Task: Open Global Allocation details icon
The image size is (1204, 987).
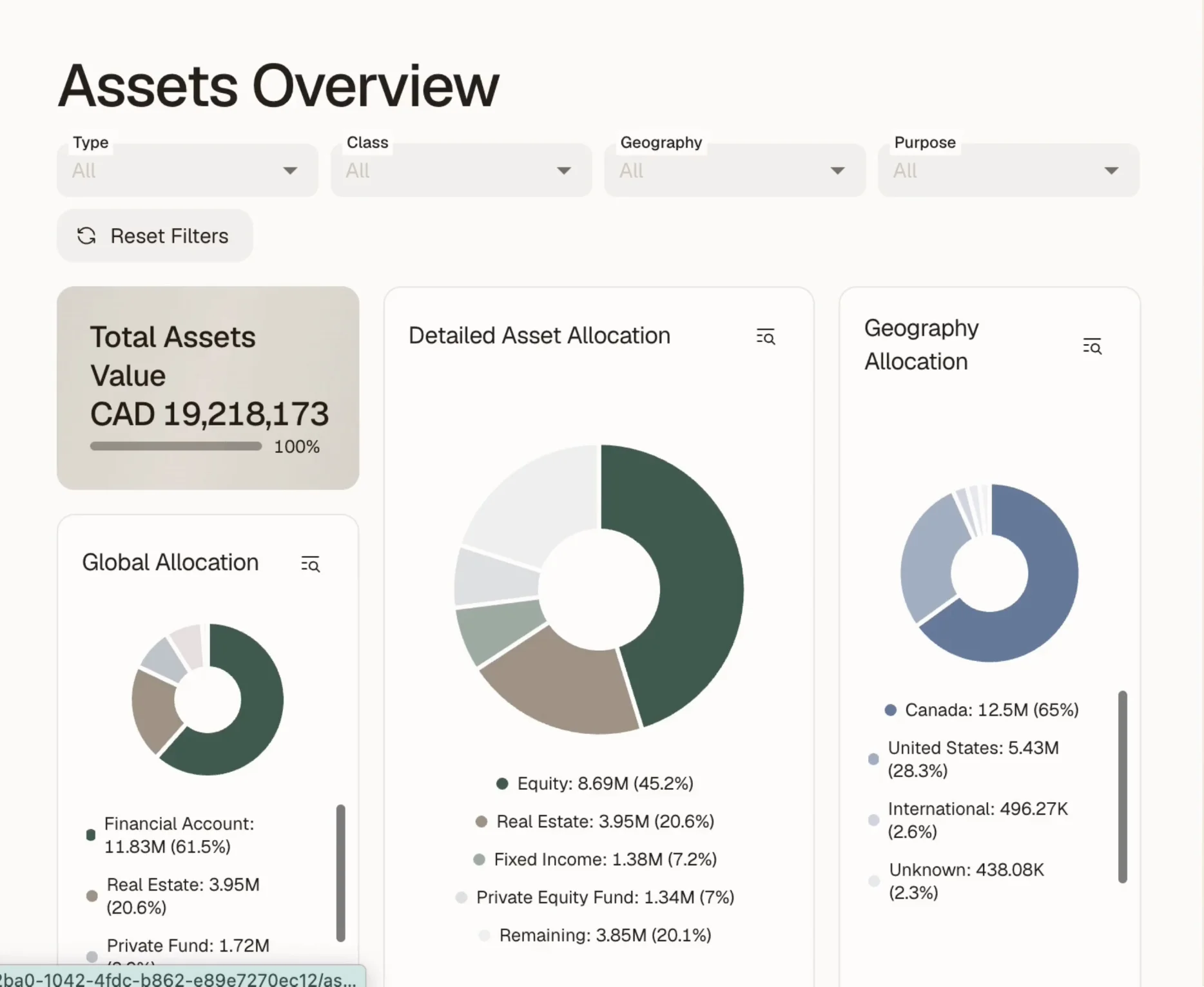Action: [x=310, y=564]
